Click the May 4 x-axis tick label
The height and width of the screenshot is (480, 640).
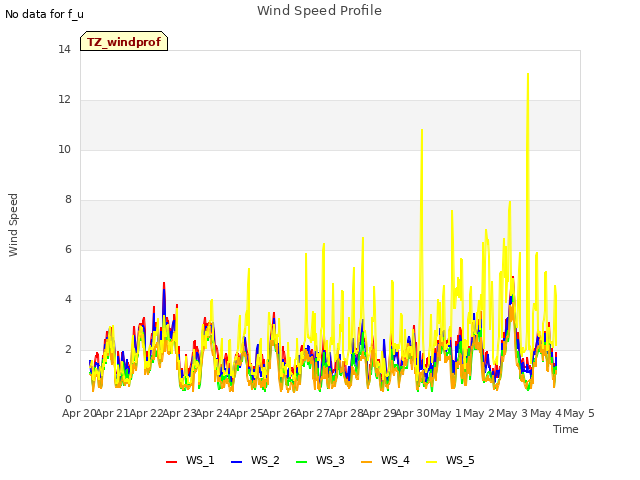(x=546, y=413)
